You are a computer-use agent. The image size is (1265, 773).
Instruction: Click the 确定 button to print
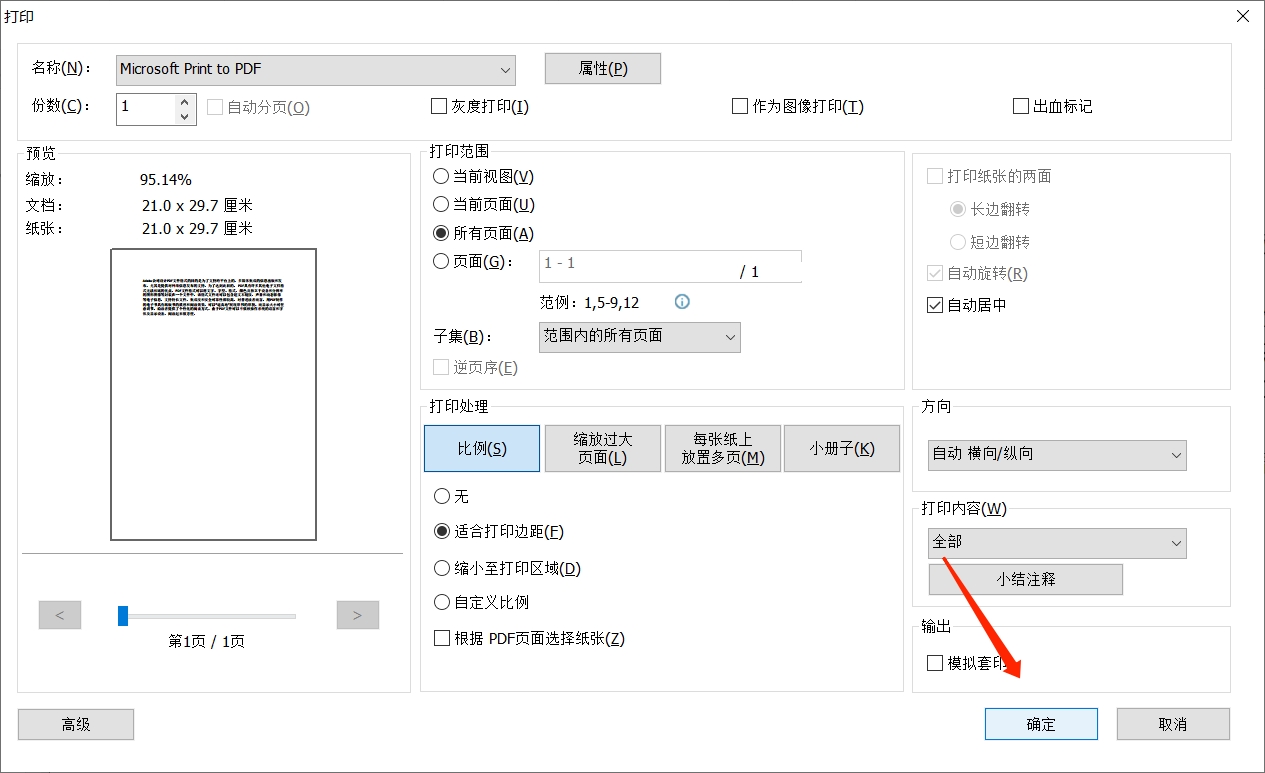pyautogui.click(x=1041, y=724)
